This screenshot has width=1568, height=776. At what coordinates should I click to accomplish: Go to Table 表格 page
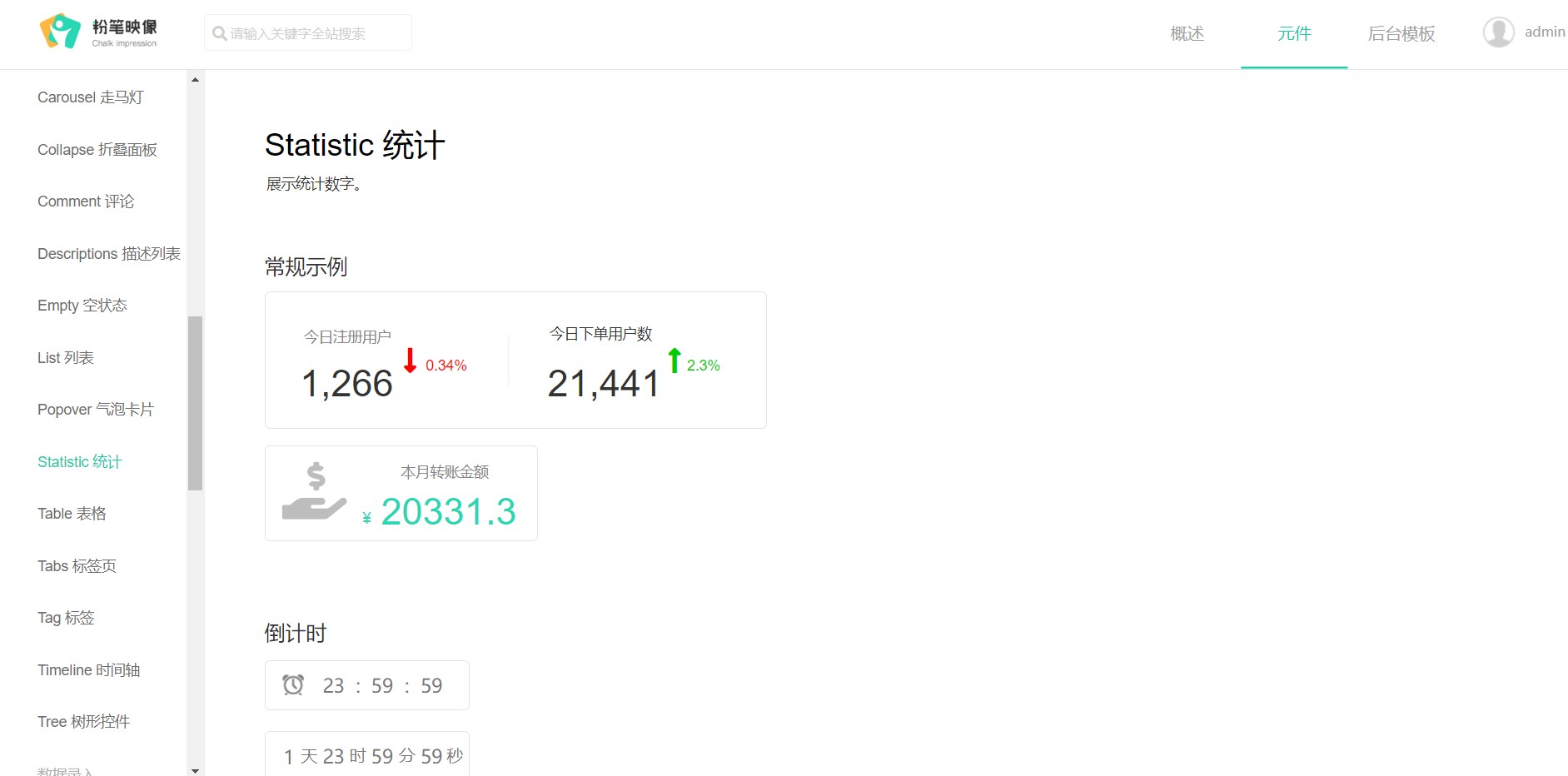click(x=72, y=514)
